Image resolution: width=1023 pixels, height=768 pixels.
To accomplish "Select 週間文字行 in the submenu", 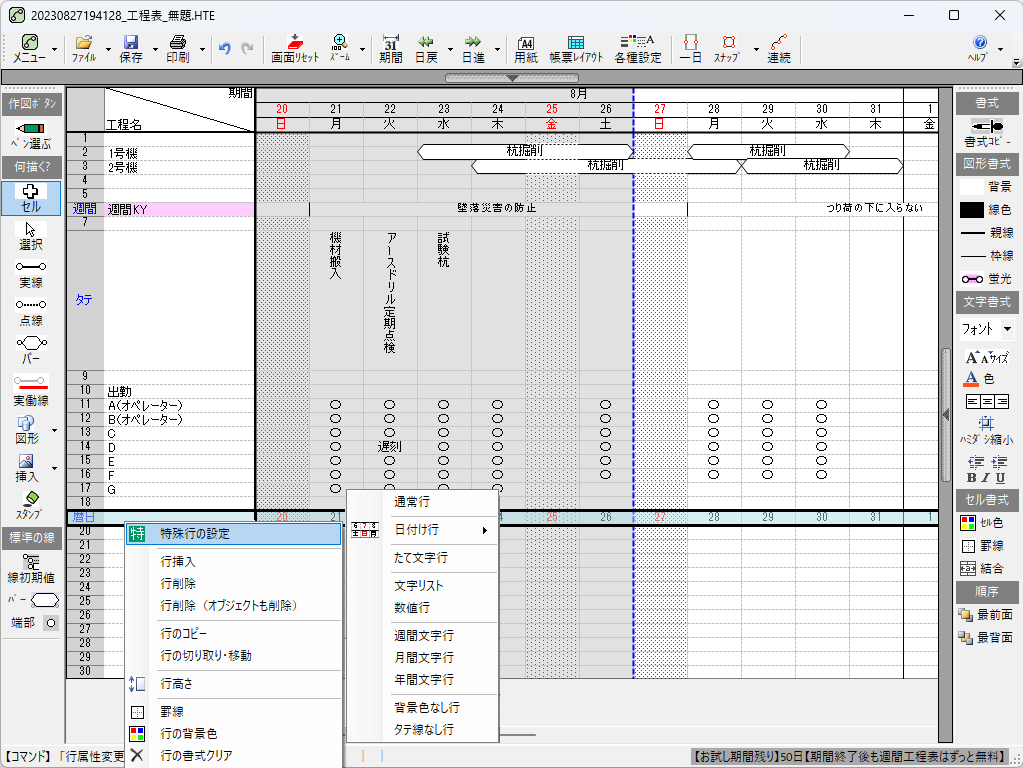I will coord(423,636).
